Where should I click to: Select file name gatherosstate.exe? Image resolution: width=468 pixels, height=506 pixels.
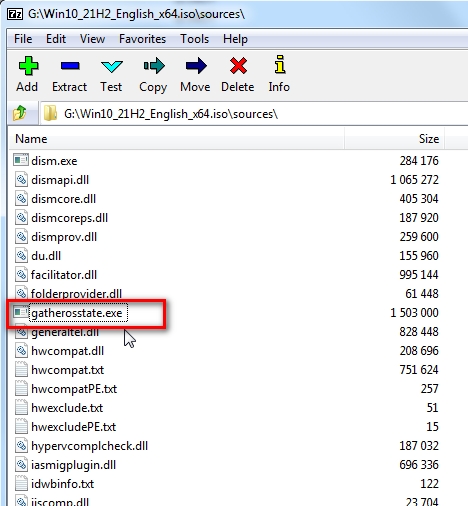(77, 313)
